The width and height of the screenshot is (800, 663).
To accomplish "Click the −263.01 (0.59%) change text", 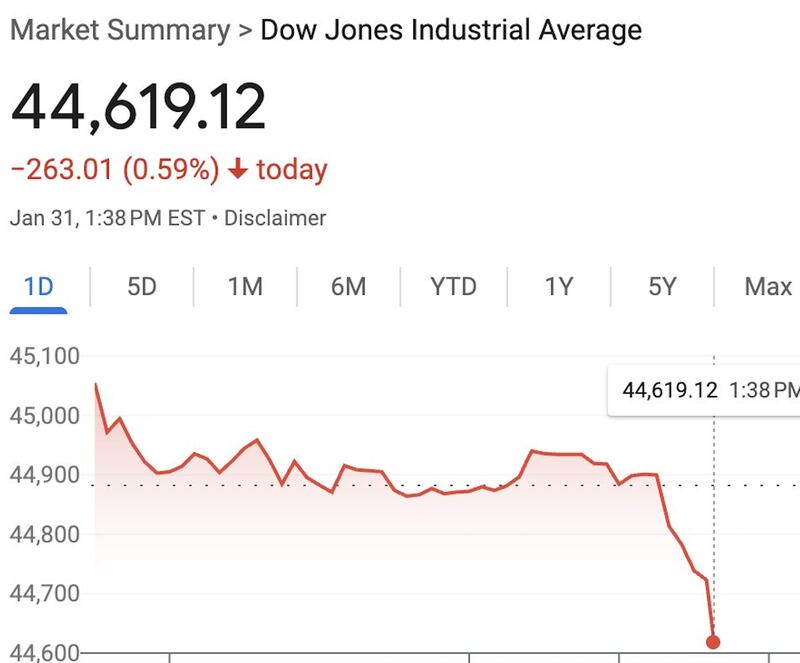I will [115, 170].
